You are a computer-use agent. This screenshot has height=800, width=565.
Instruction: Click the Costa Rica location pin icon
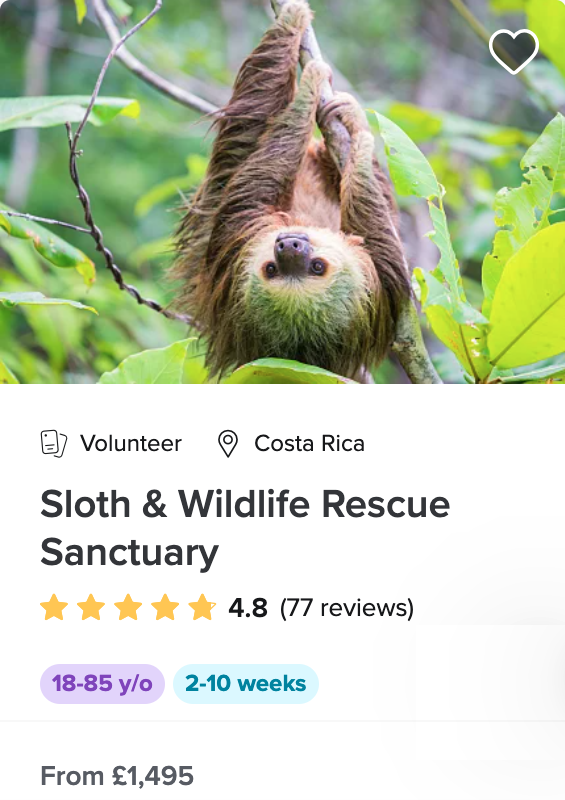pyautogui.click(x=228, y=443)
